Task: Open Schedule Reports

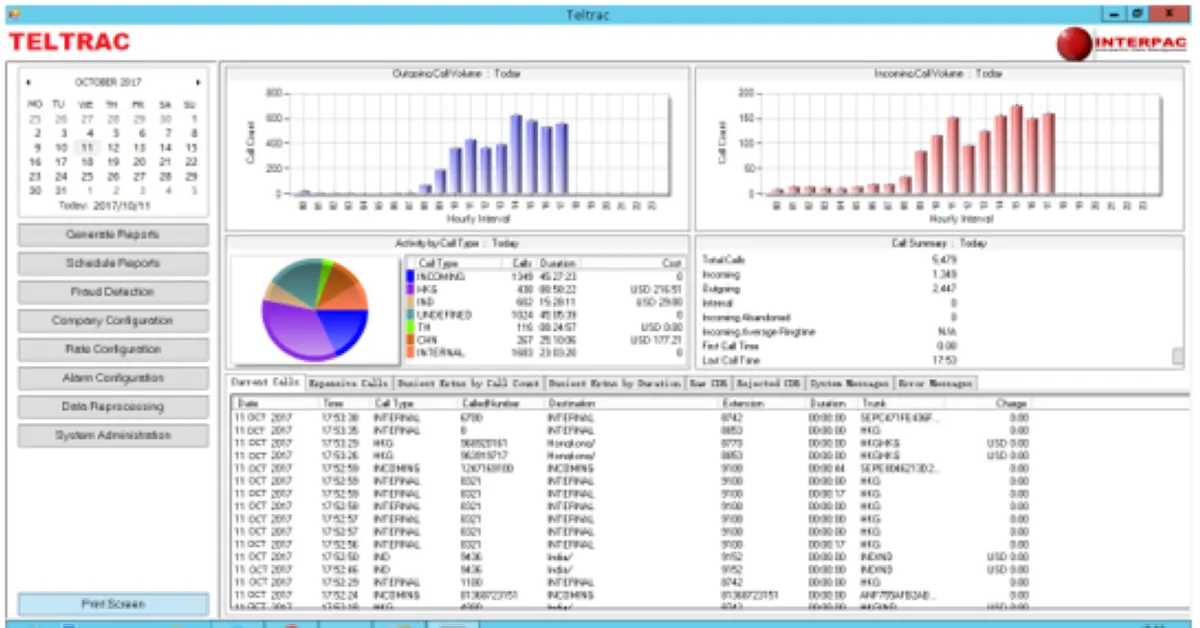Action: click(113, 264)
